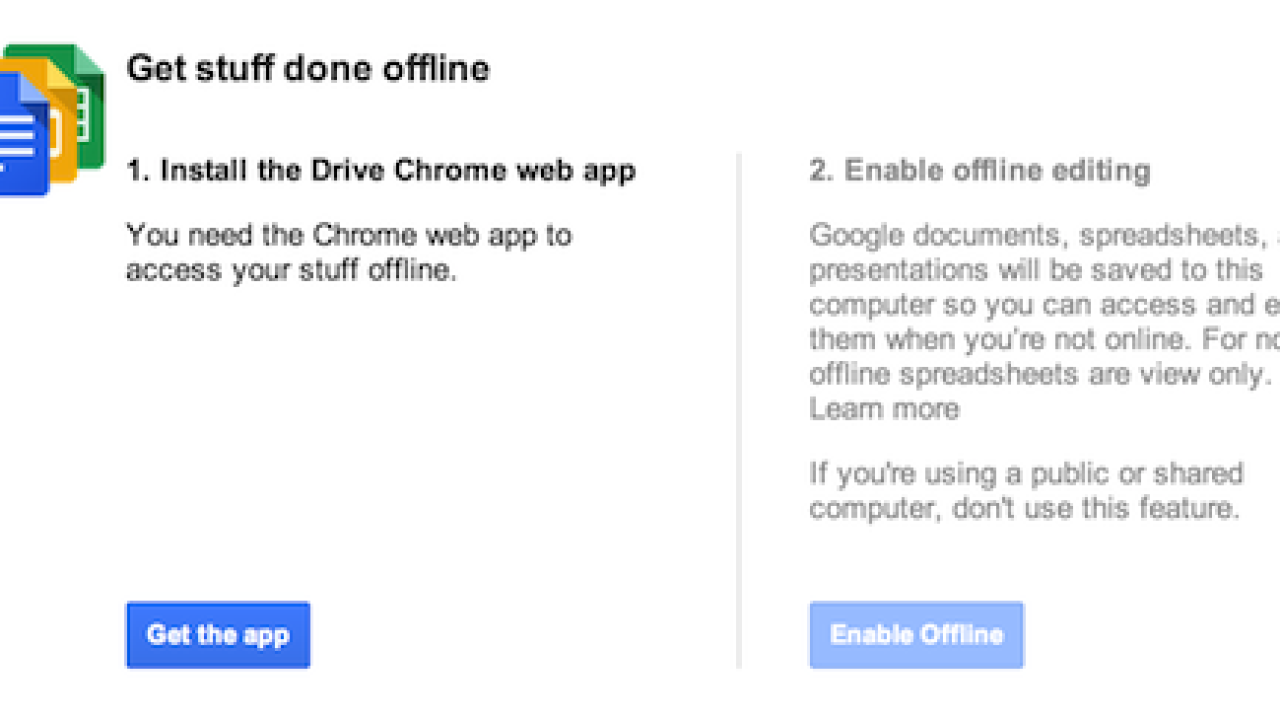Click the "You need the Chrome web app" text
The width and height of the screenshot is (1280, 722).
[349, 236]
